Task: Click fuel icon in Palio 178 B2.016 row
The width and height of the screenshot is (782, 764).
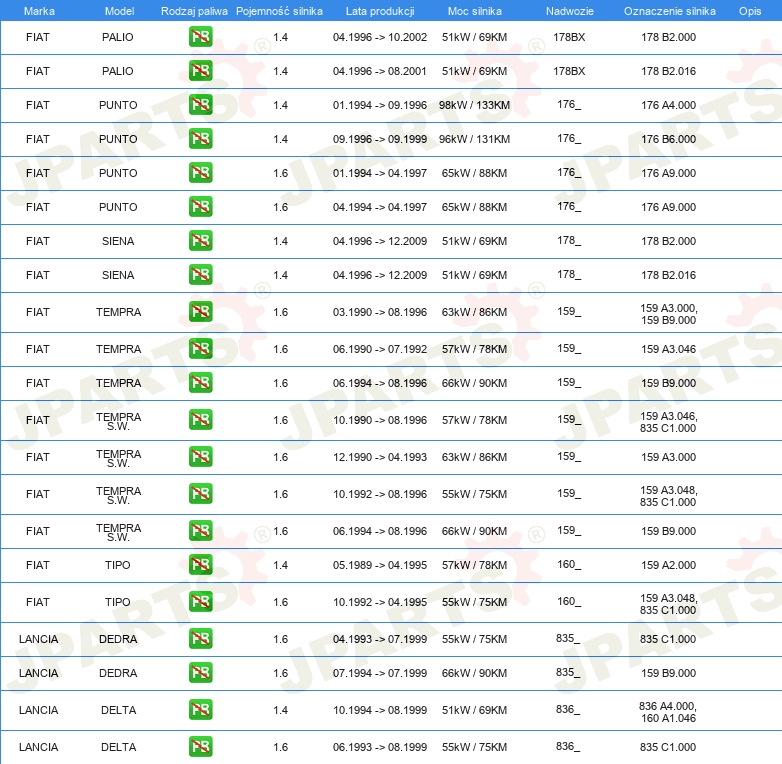Action: (x=200, y=71)
